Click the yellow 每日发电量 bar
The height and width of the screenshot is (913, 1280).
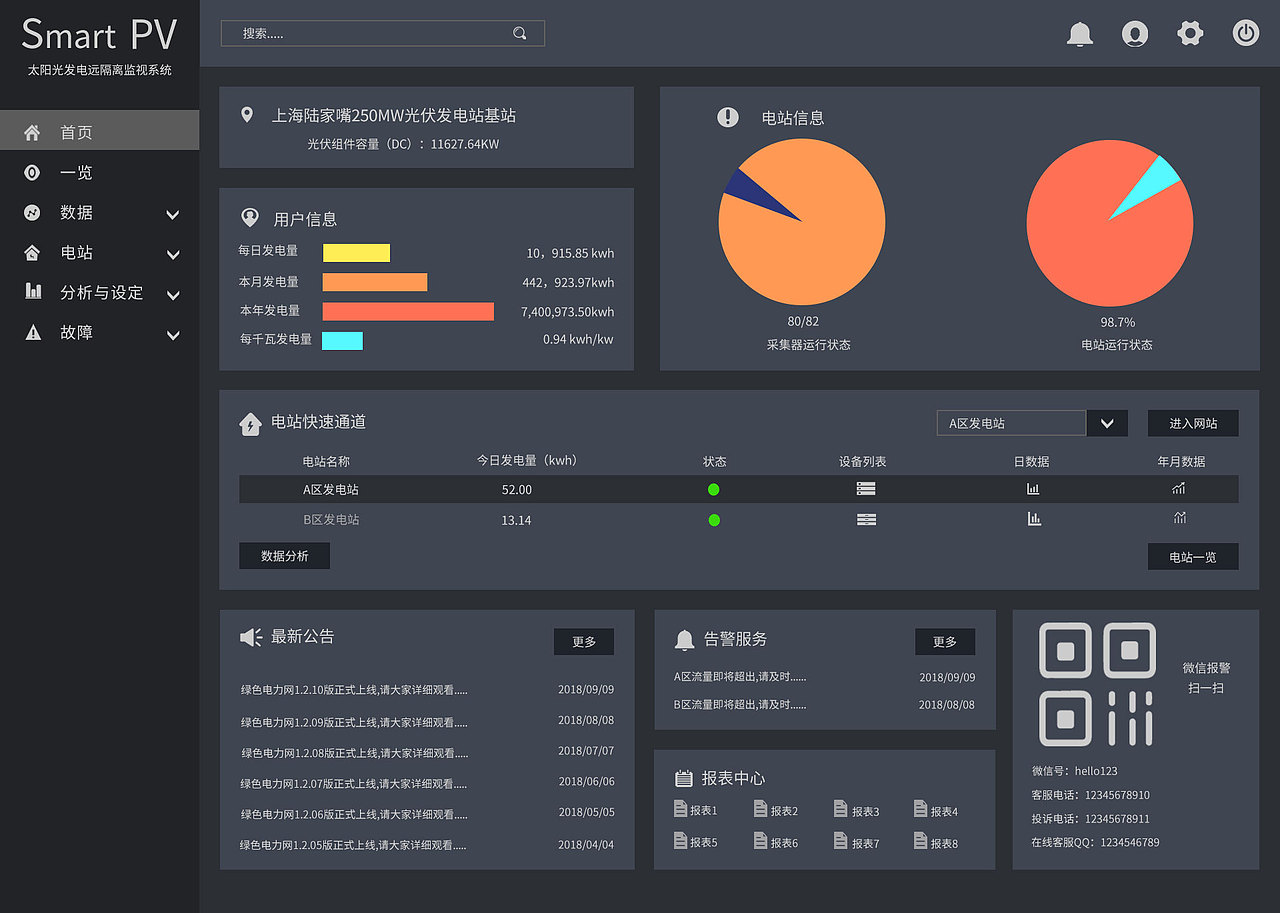356,253
